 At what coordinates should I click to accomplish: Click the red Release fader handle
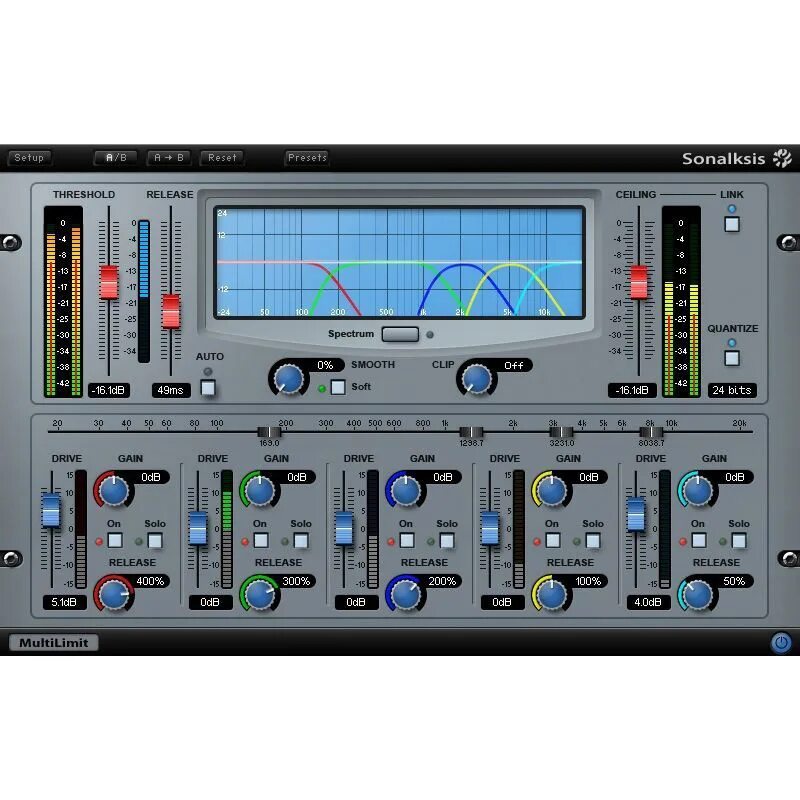(171, 311)
